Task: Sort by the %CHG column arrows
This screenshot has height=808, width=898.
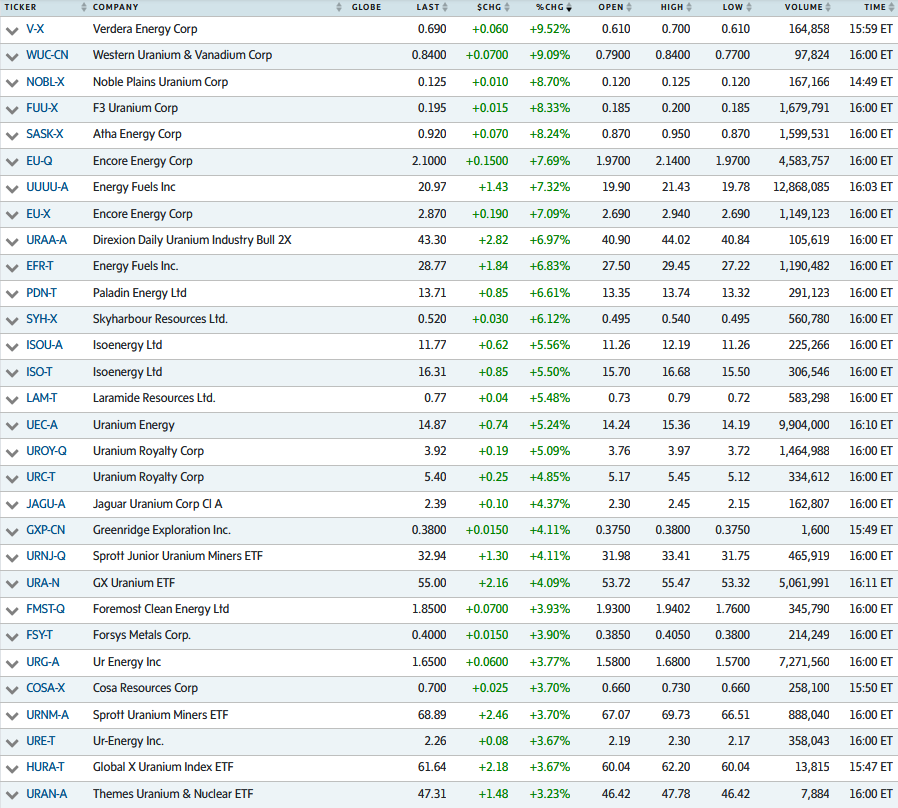Action: (x=569, y=7)
